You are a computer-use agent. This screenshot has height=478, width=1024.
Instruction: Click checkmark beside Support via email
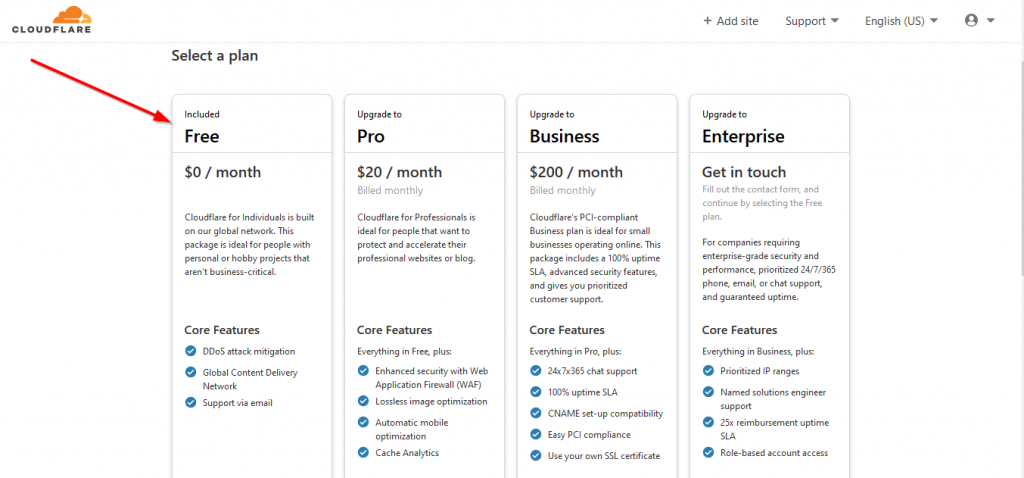coord(191,402)
